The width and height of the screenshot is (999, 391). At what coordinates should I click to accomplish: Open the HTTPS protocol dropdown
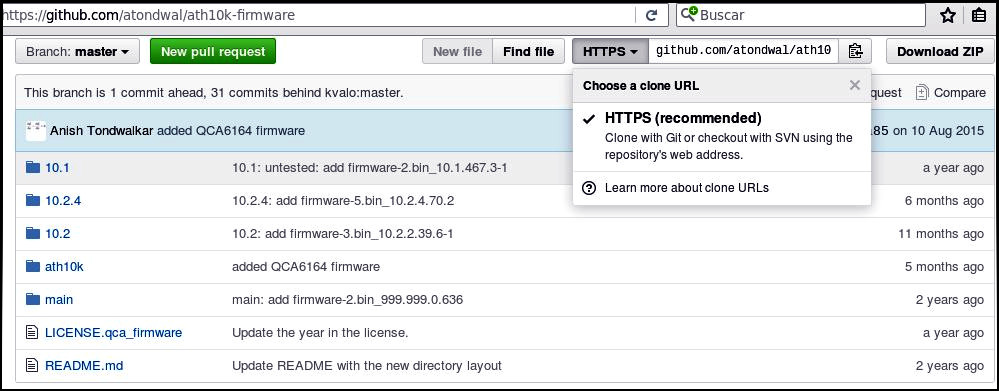(610, 52)
